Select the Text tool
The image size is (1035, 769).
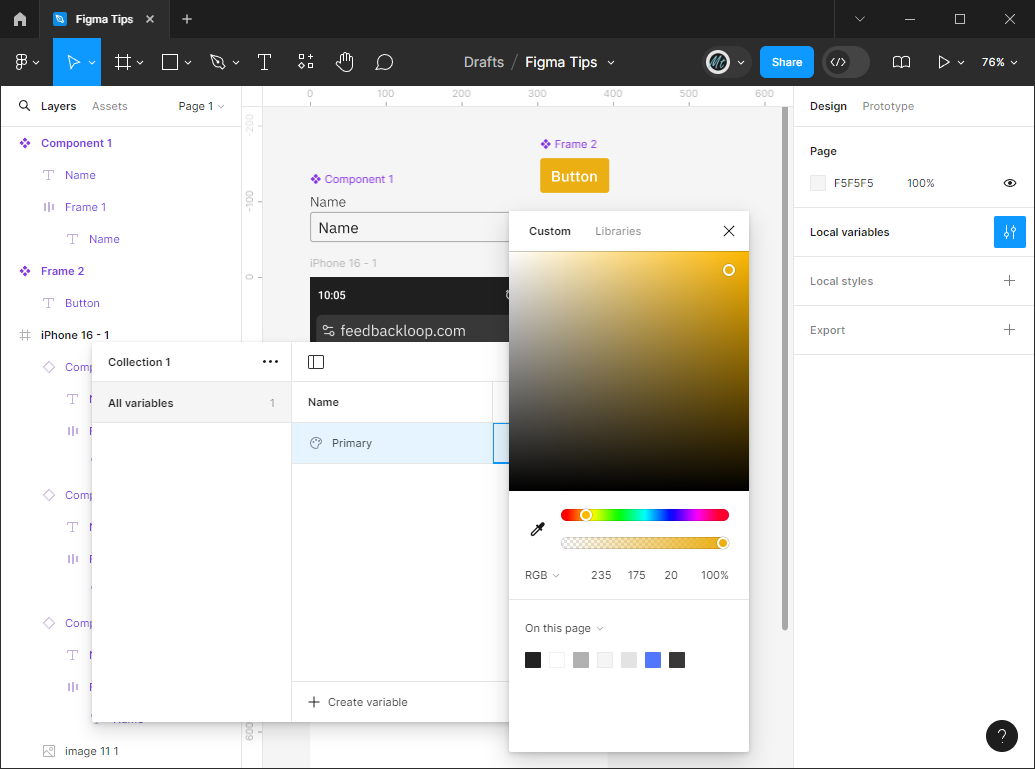264,62
